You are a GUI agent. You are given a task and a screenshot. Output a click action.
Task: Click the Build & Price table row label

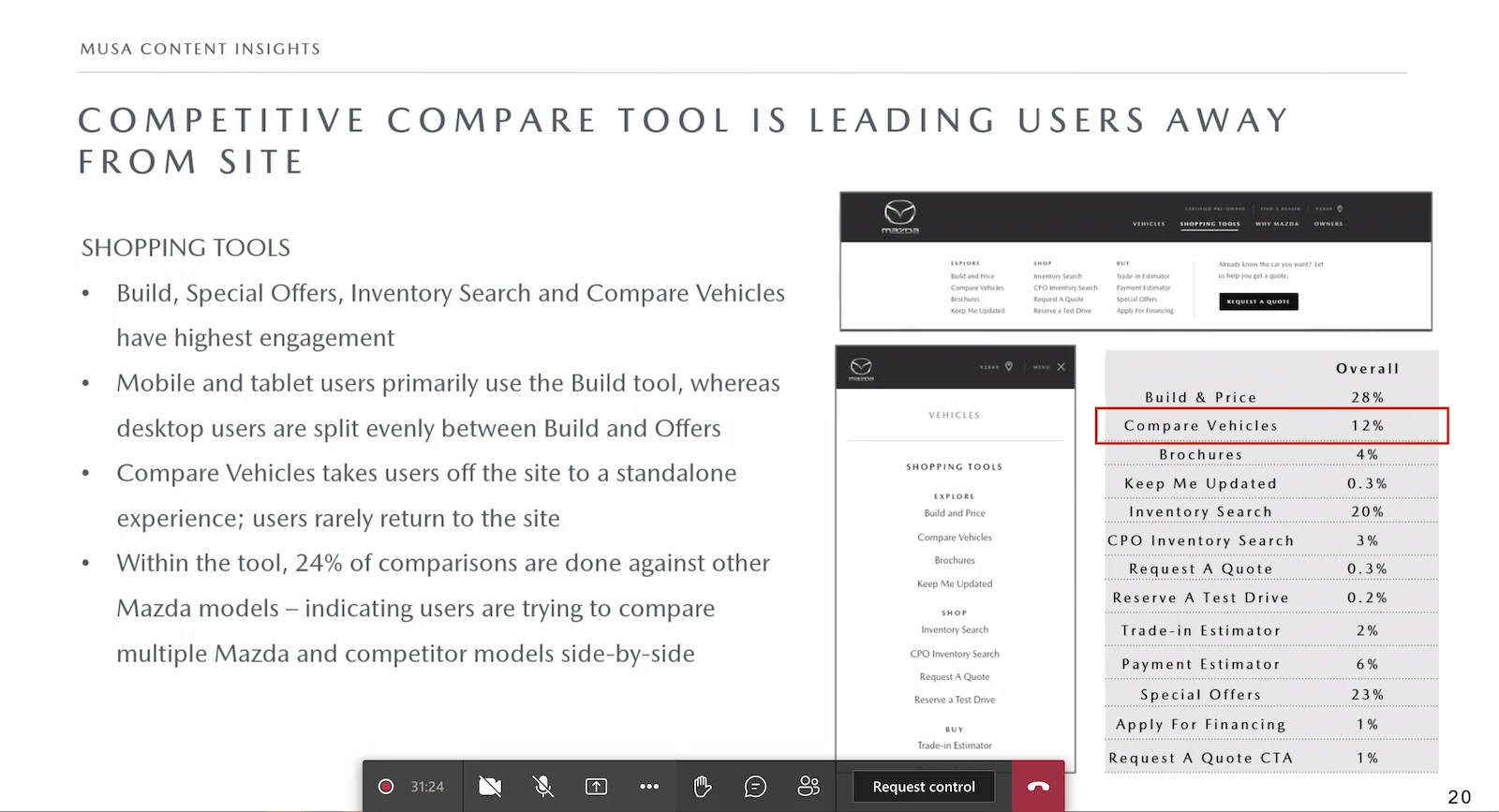[1200, 397]
